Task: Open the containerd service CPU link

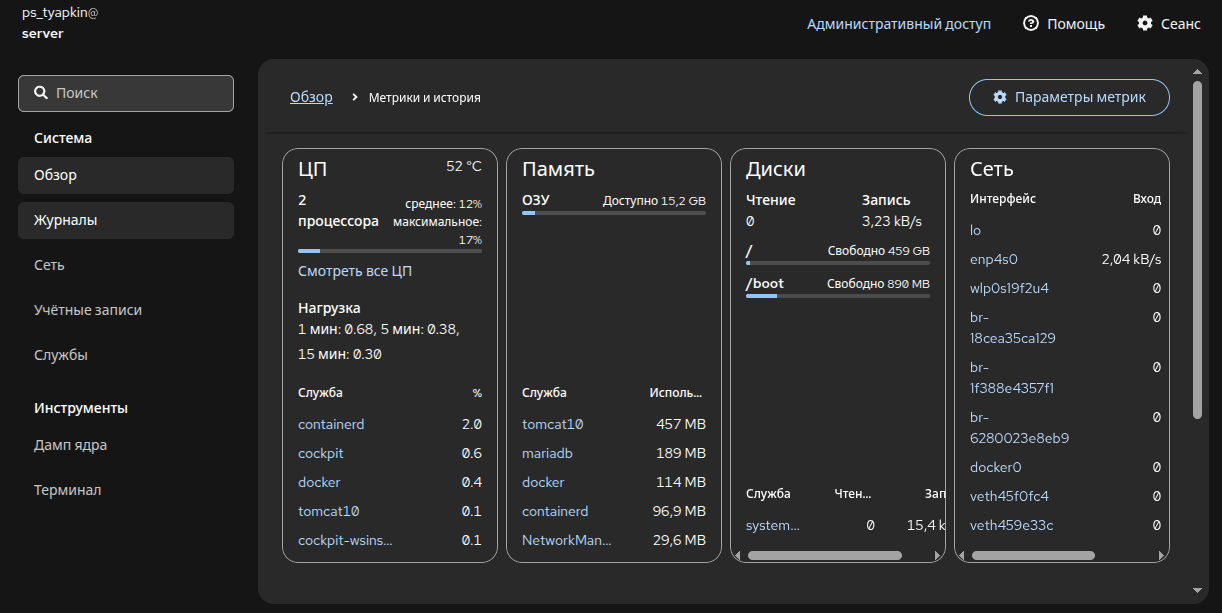Action: (331, 424)
